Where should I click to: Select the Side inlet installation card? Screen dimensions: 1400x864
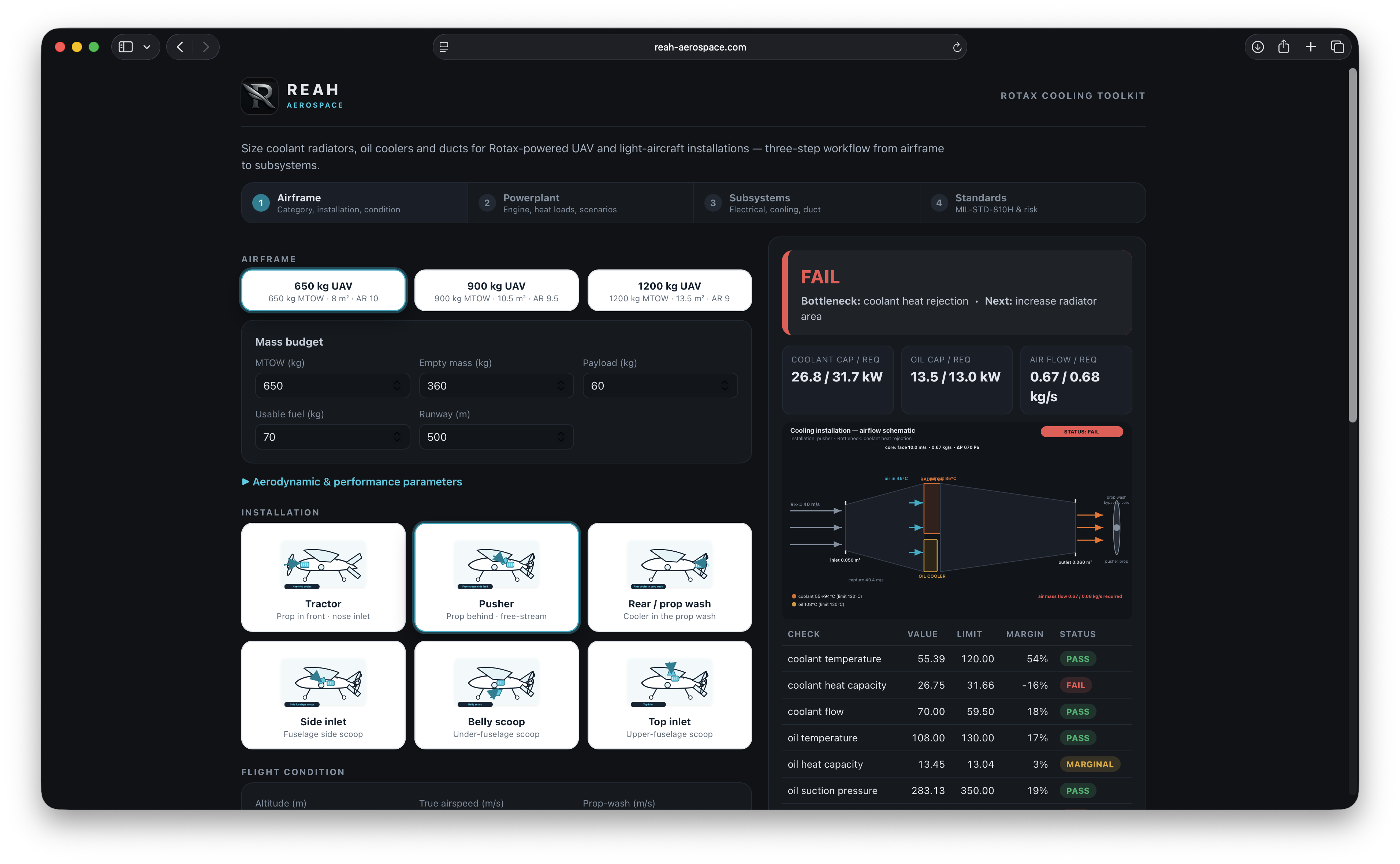323,695
